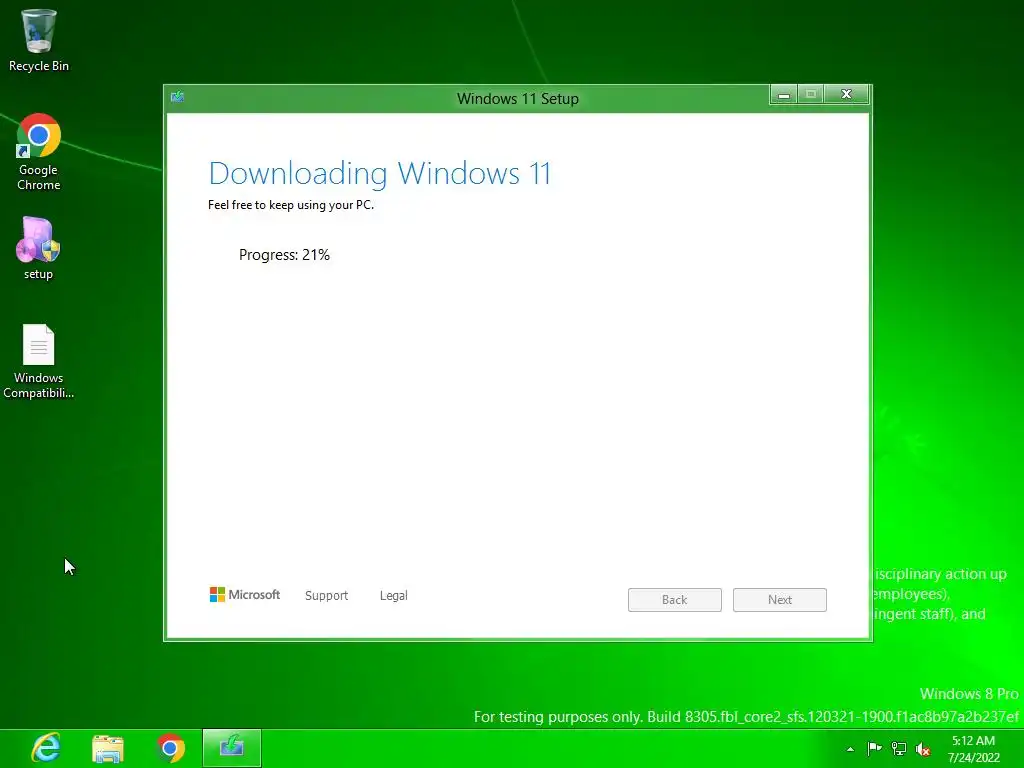Click the Next button

click(x=780, y=600)
